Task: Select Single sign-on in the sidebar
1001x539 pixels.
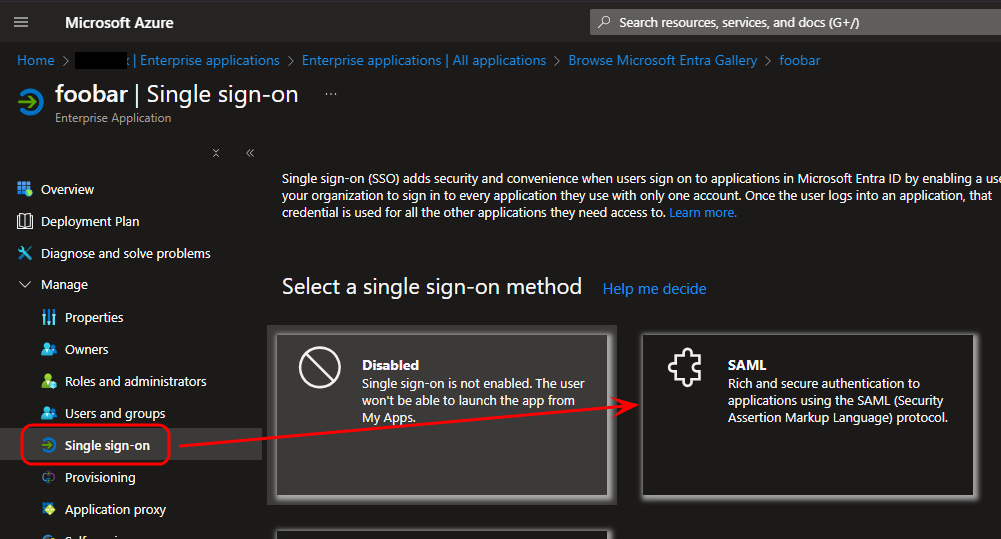Action: [107, 445]
